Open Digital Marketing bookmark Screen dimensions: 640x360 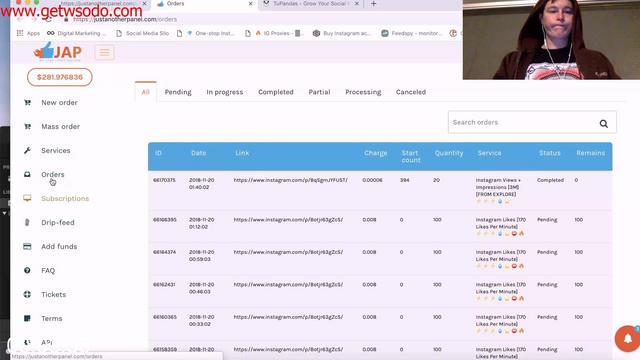pyautogui.click(x=76, y=33)
